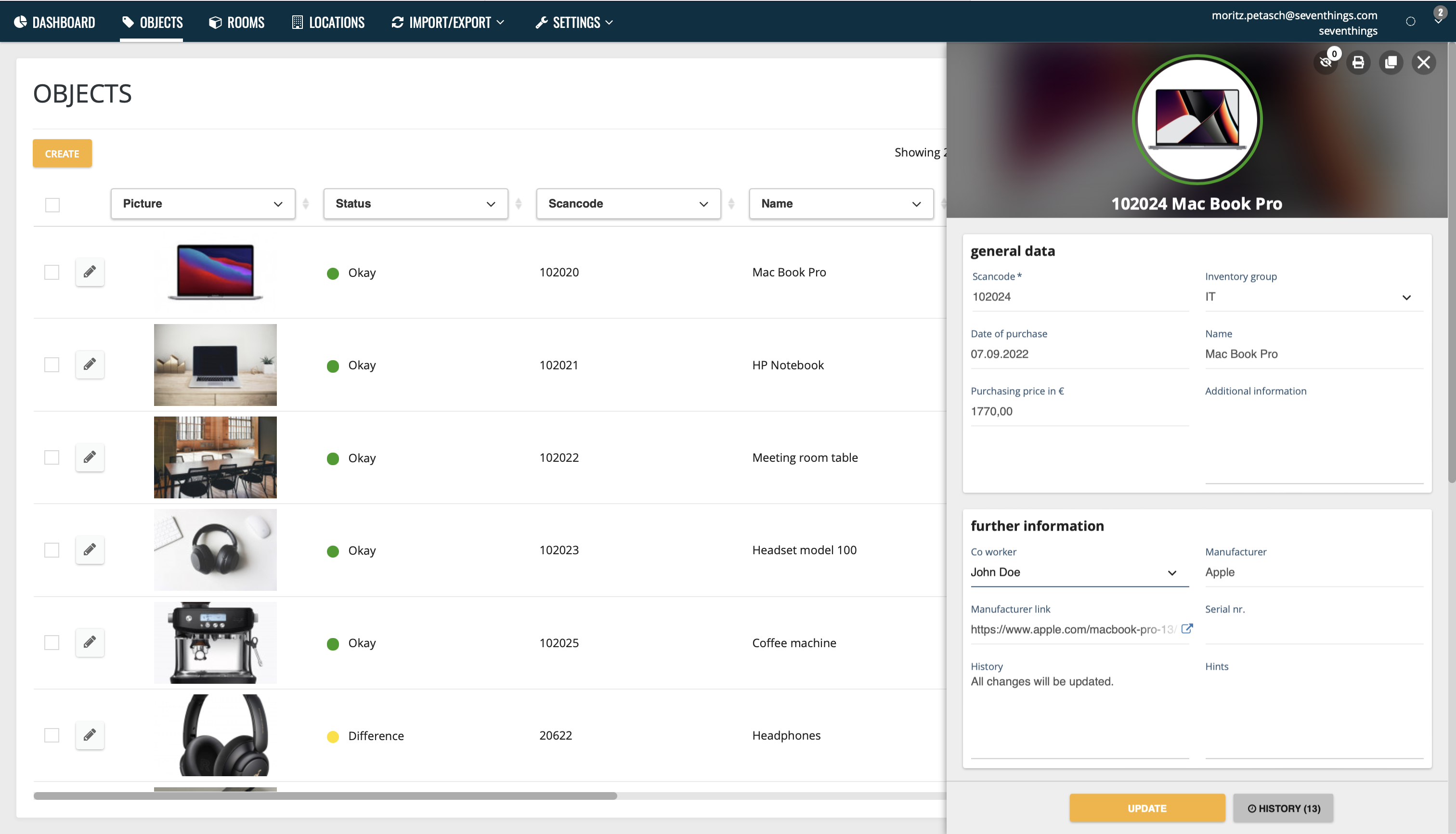The image size is (1456, 834).
Task: Click edit pencil for Headphones row
Action: click(x=90, y=735)
